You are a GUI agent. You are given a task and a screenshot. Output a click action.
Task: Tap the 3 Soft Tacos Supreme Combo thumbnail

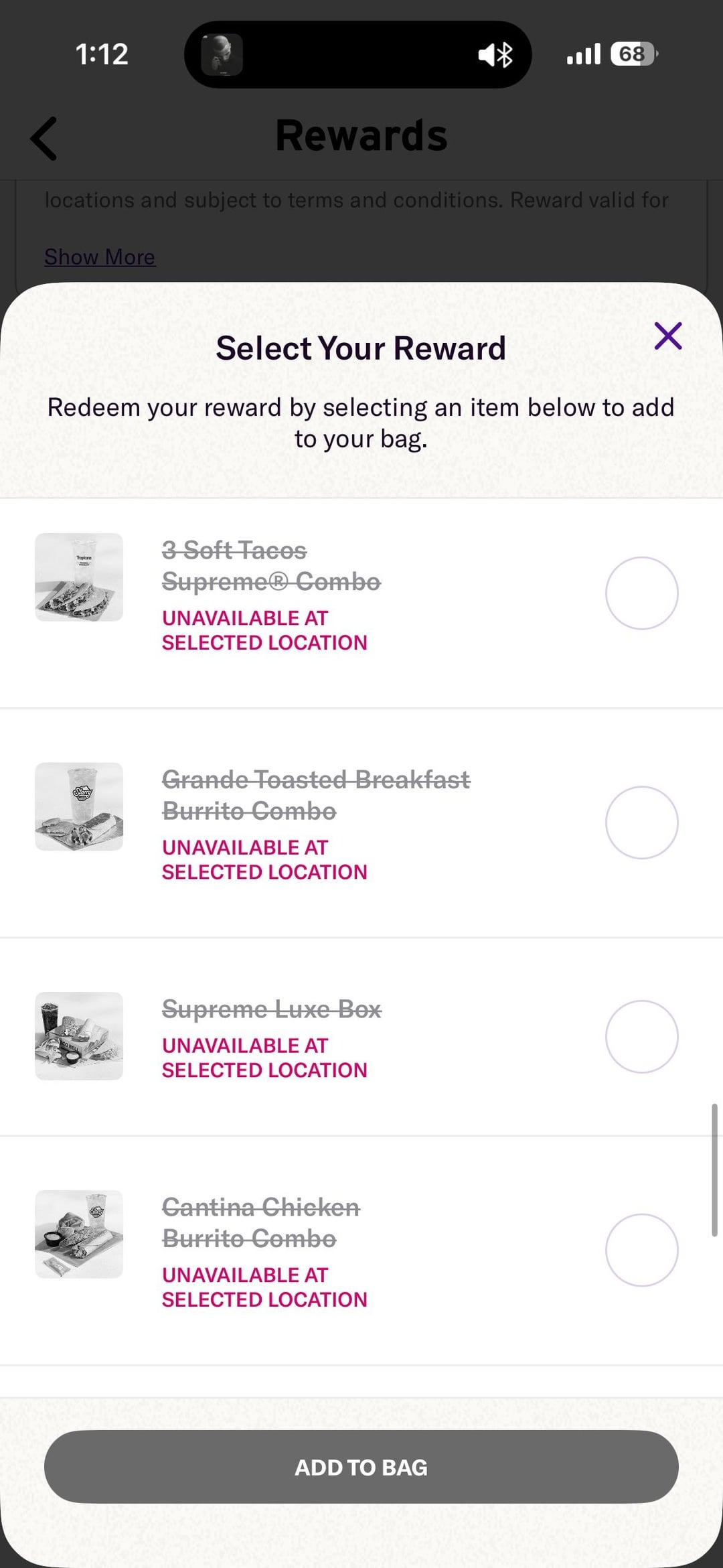(79, 577)
